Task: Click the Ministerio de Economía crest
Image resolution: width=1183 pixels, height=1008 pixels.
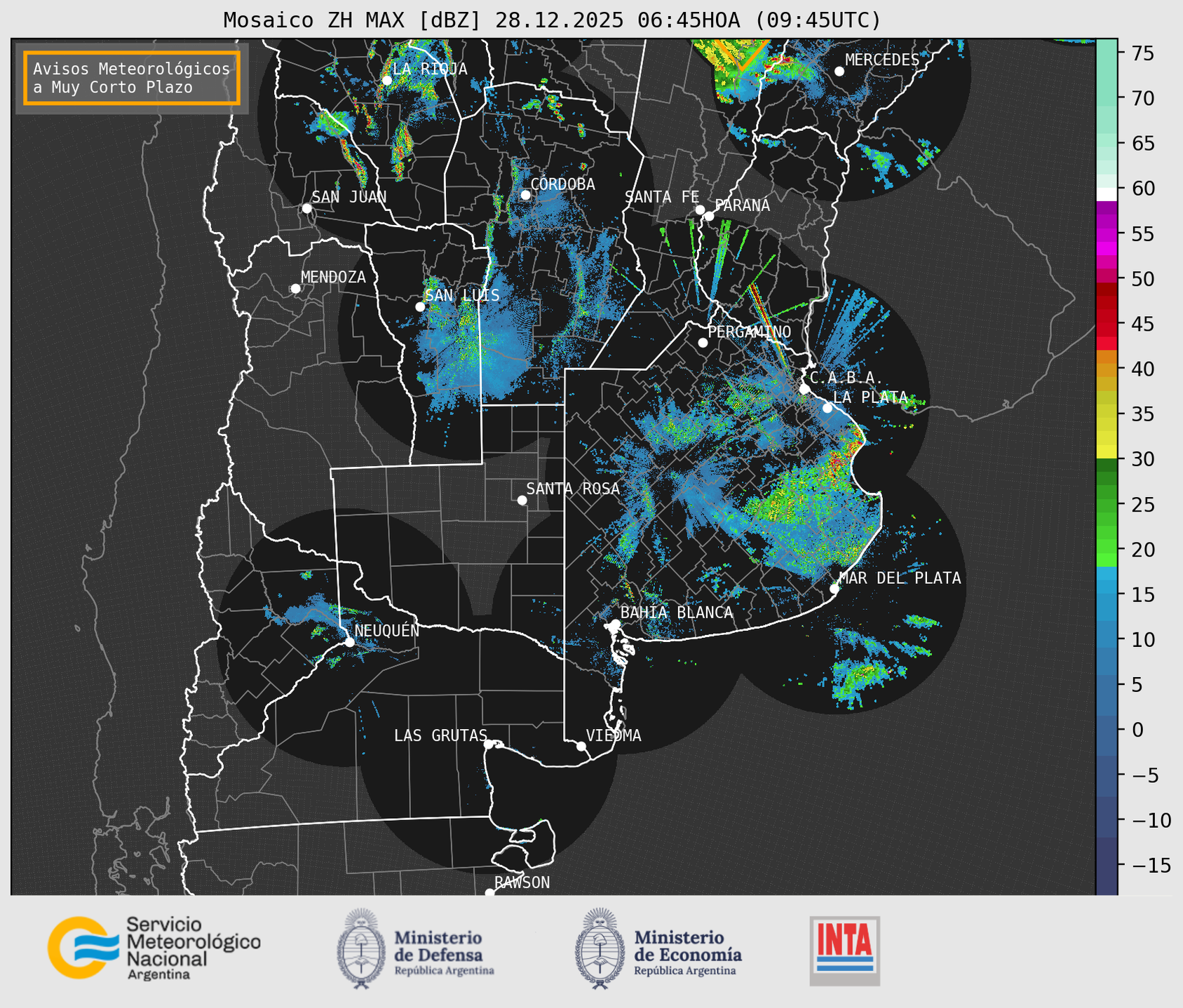Action: tap(598, 949)
